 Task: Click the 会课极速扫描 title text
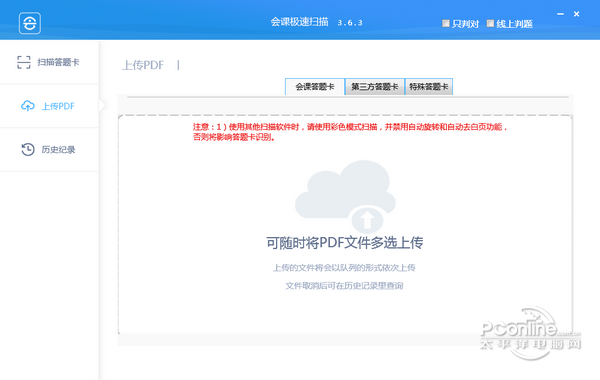pos(300,22)
